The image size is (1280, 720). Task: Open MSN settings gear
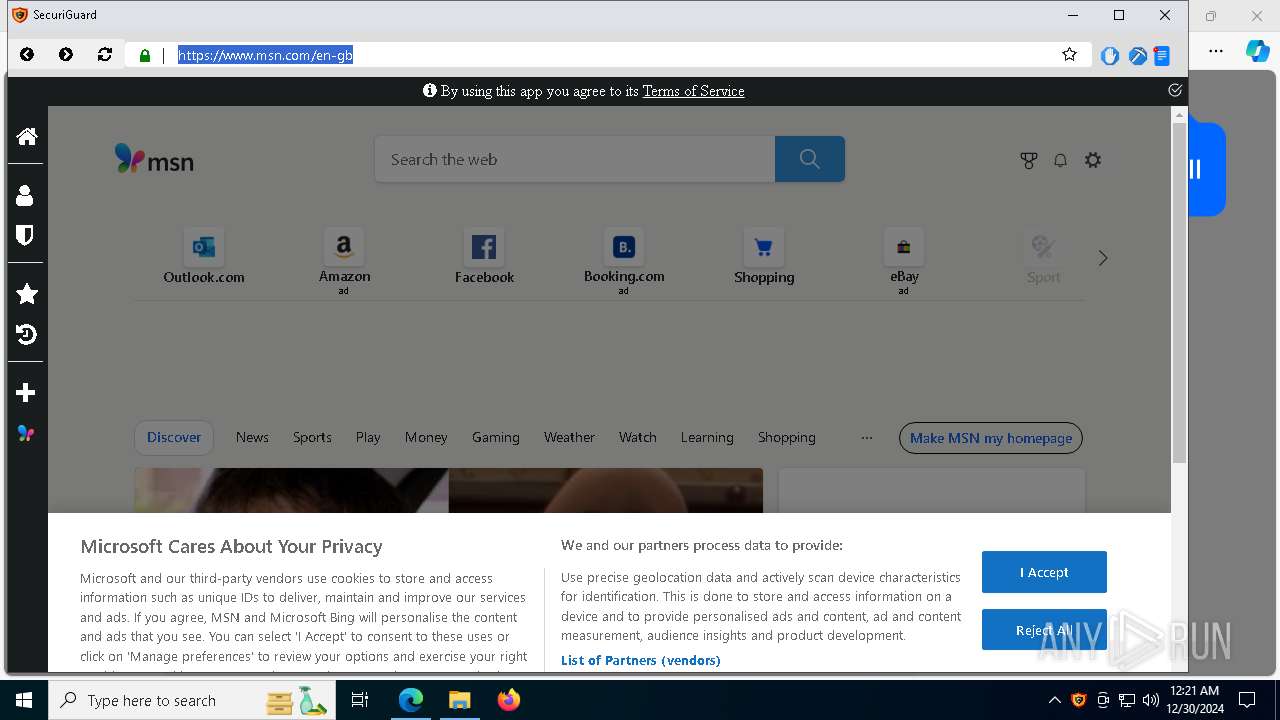tap(1093, 160)
